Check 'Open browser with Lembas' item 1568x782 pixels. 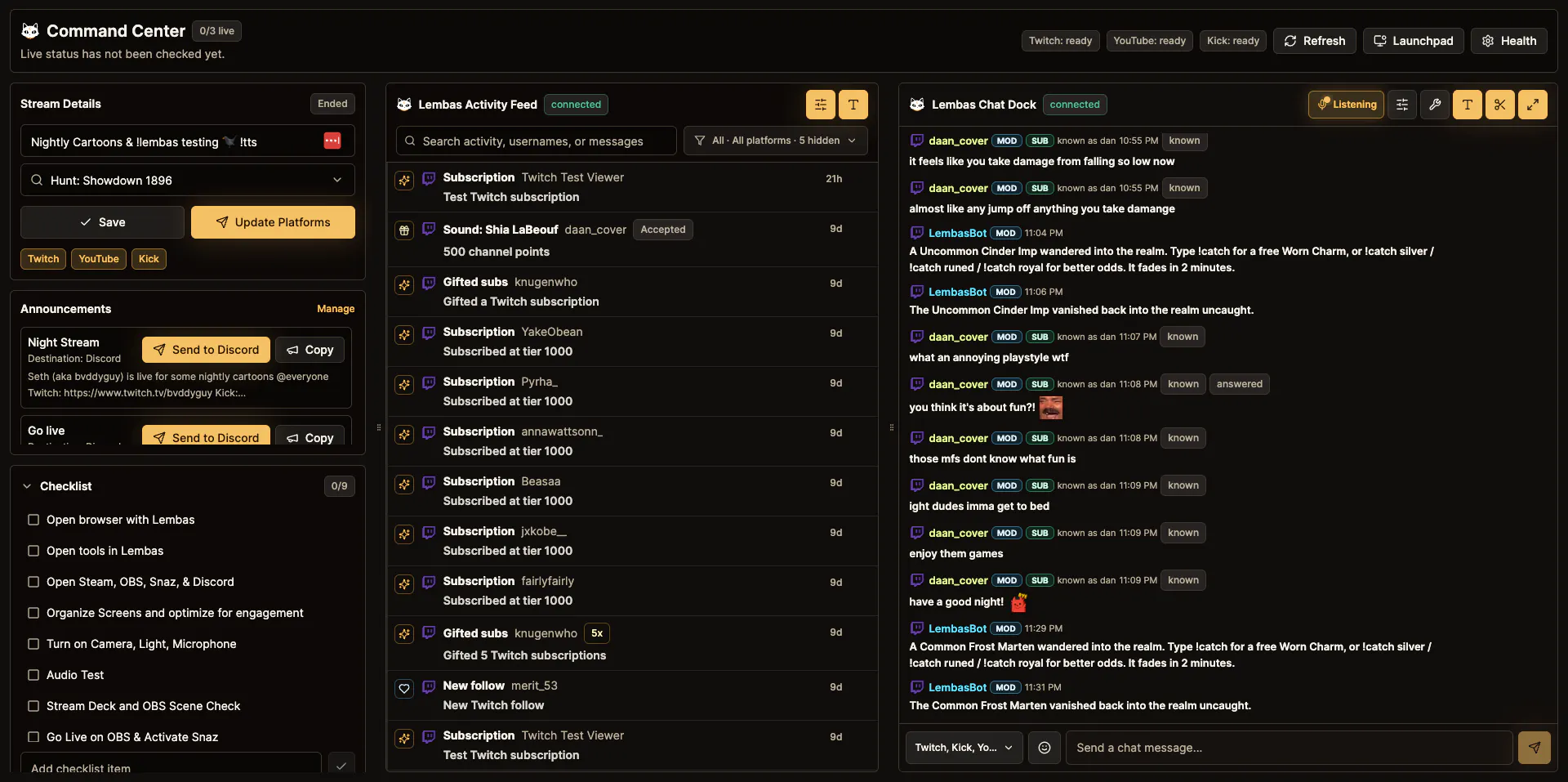click(x=33, y=520)
